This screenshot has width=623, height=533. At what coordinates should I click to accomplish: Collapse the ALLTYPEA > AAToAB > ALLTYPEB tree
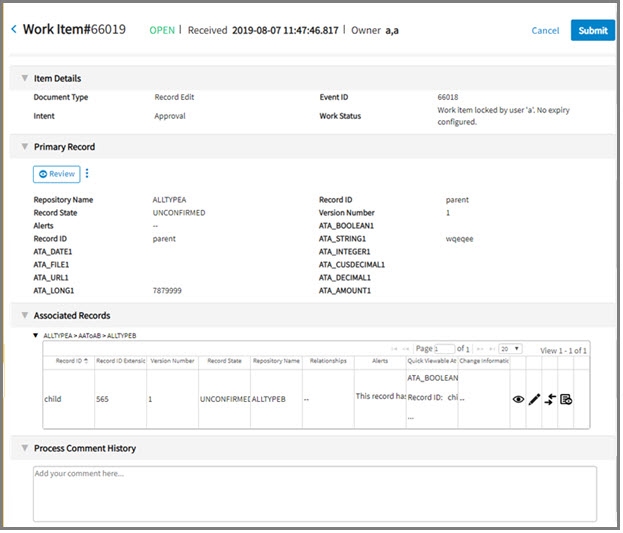click(37, 335)
